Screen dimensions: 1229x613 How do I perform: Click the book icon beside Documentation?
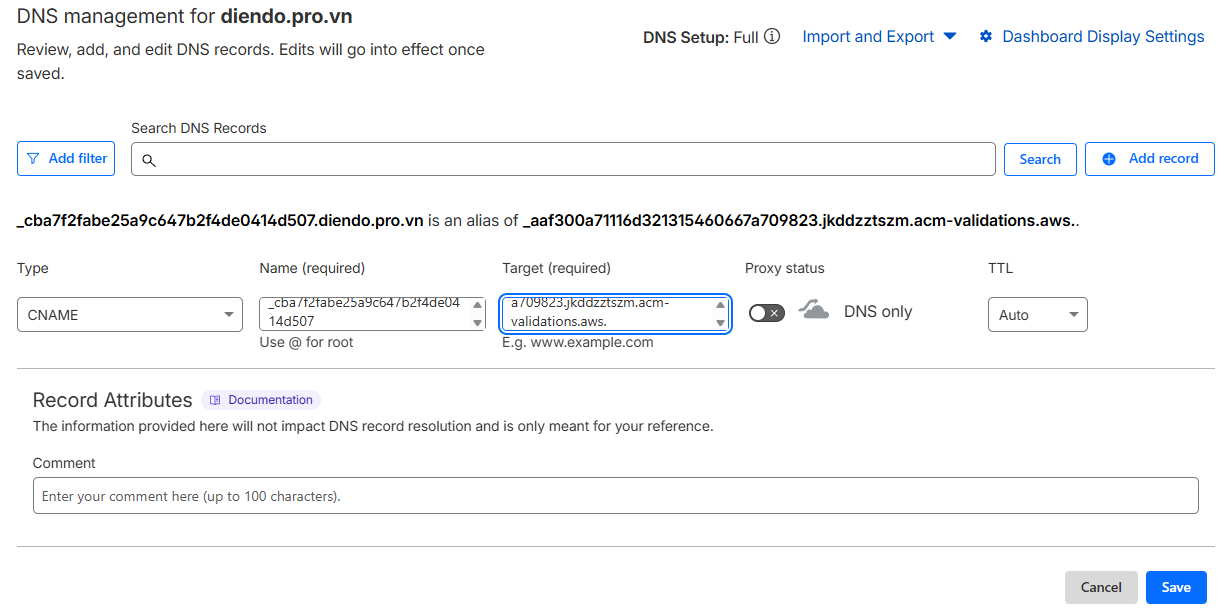click(x=215, y=400)
